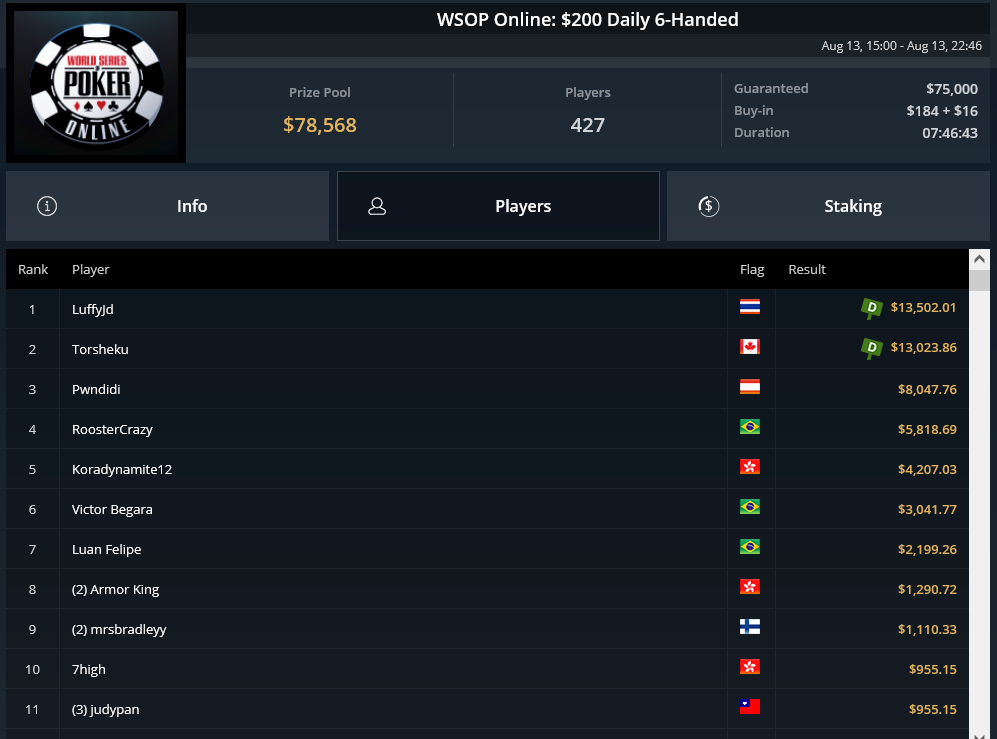Select player name Koradynamite12

tap(122, 469)
